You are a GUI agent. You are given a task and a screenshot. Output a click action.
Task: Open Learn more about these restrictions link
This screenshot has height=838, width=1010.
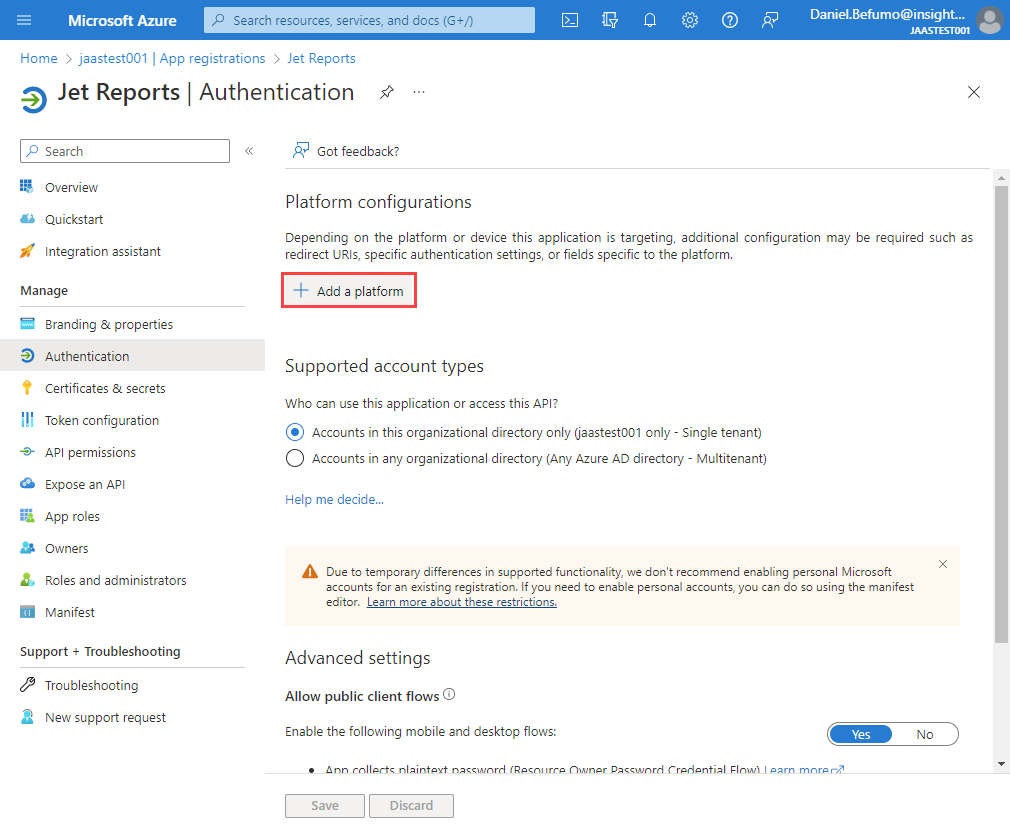tap(461, 602)
